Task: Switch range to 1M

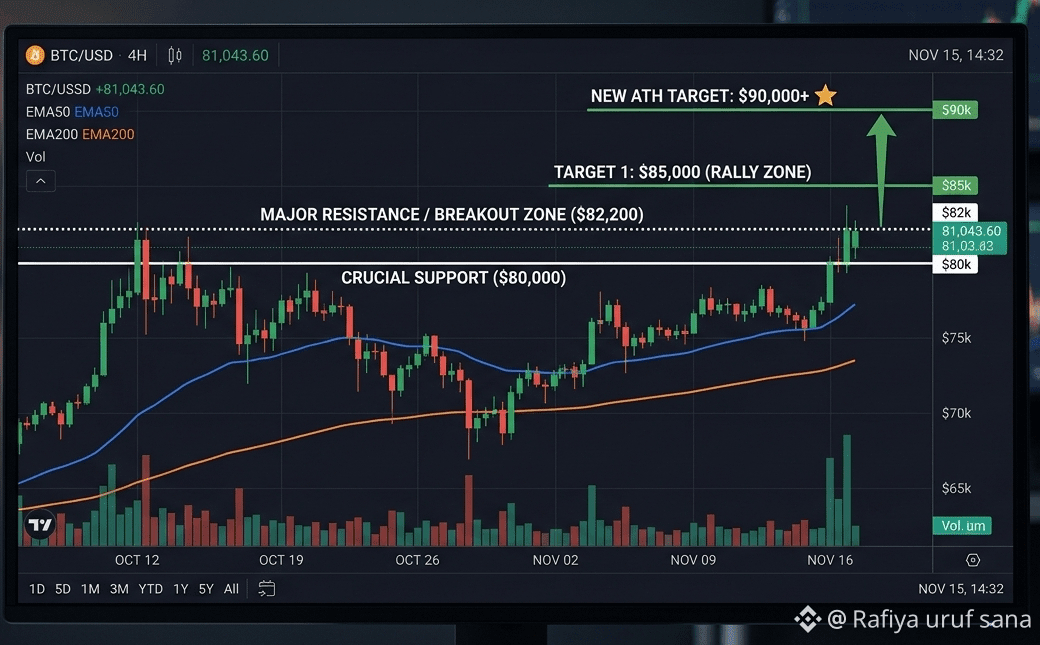Action: coord(90,589)
